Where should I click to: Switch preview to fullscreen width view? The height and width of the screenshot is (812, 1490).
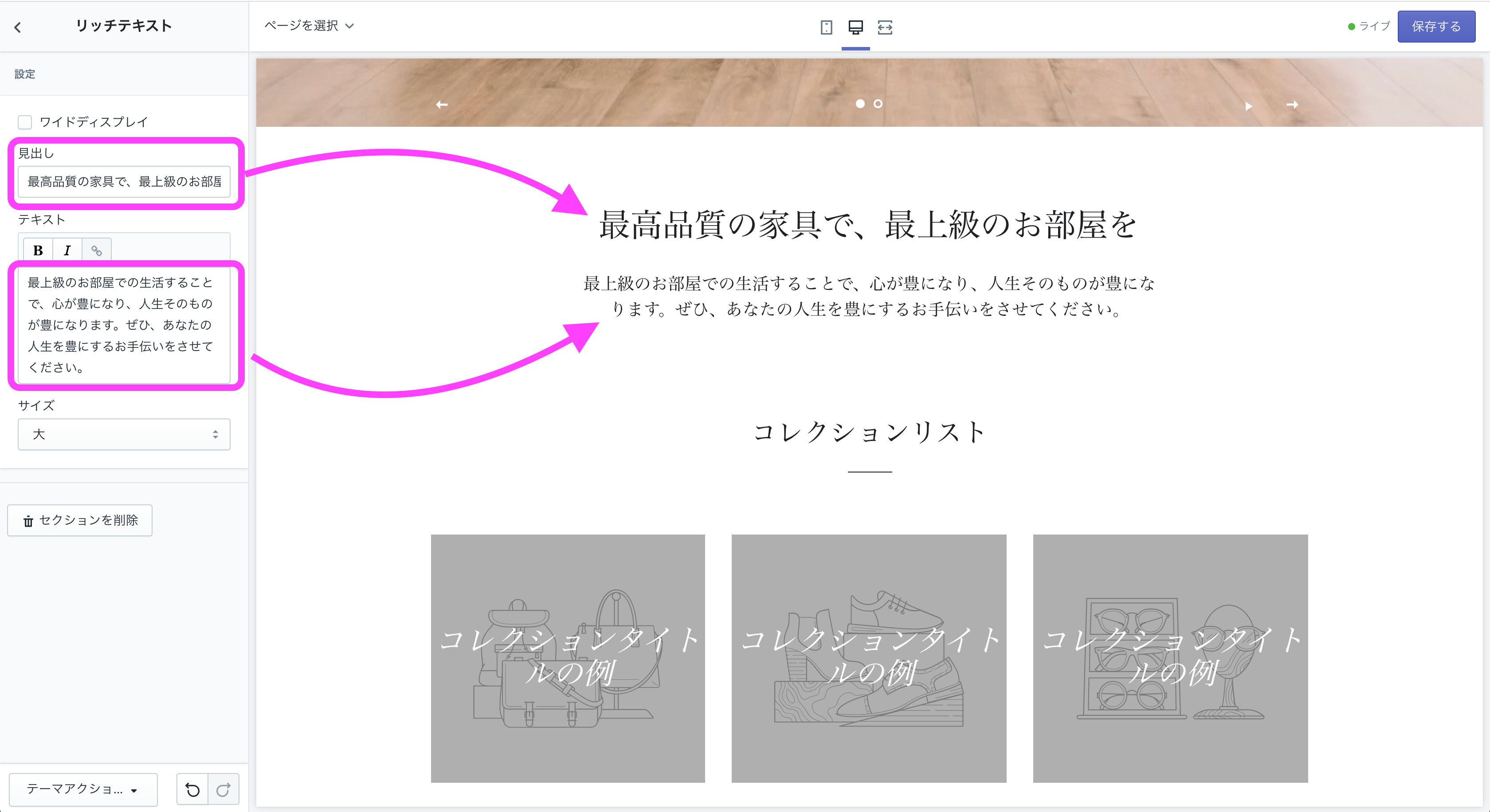(885, 27)
